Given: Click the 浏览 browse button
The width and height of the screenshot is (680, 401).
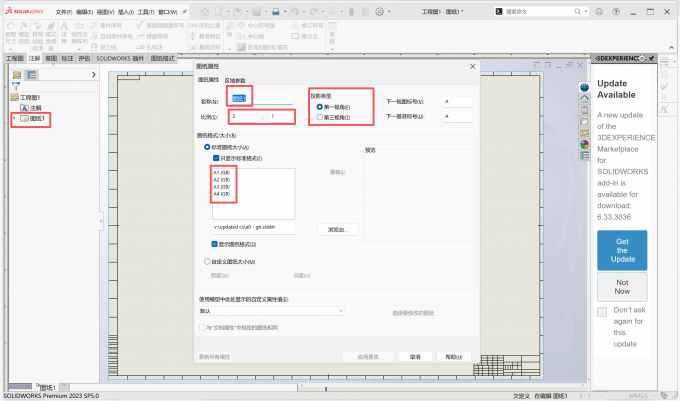Looking at the screenshot, I should [337, 229].
